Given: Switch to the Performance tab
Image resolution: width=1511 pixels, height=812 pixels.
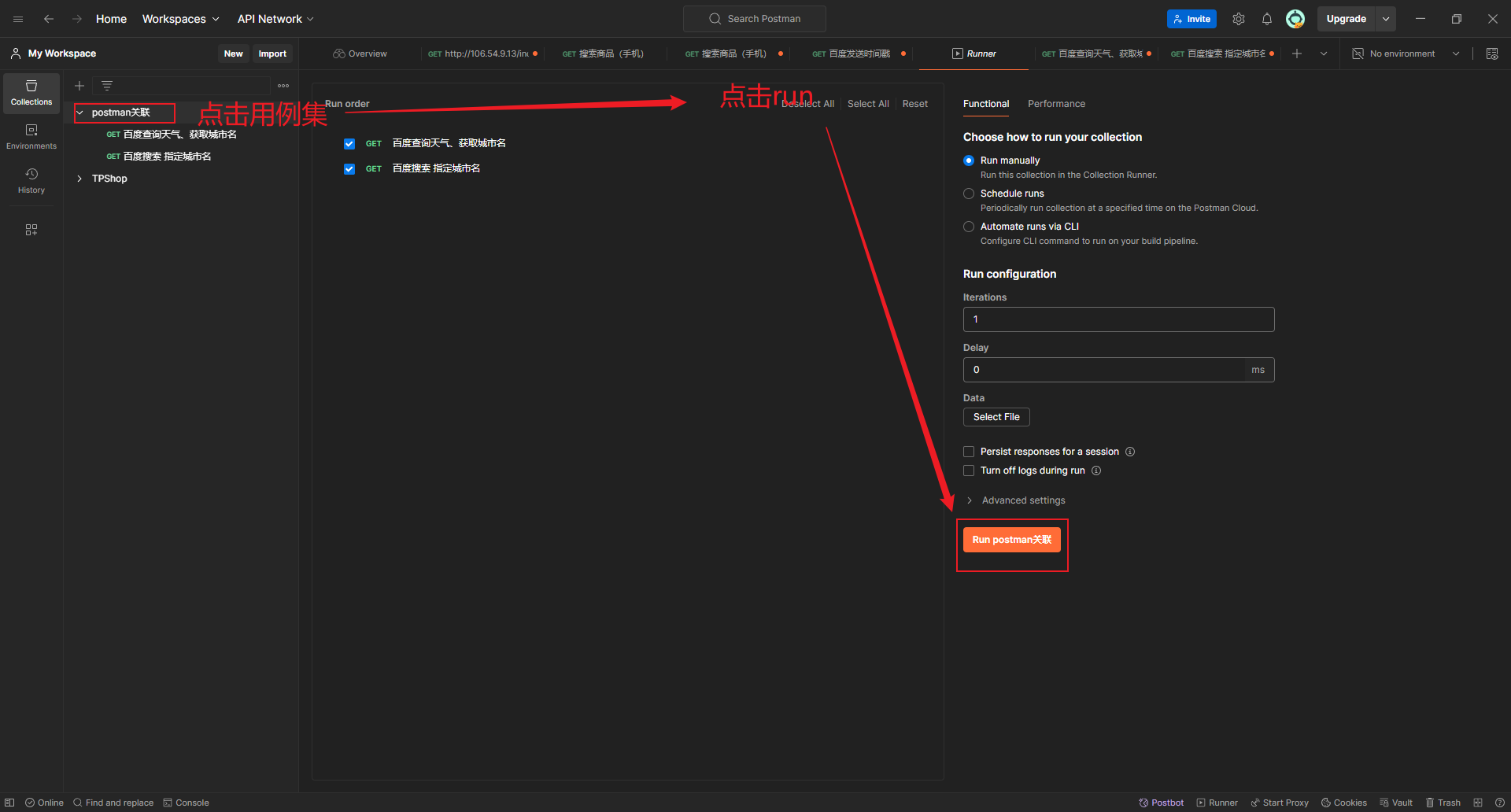Looking at the screenshot, I should pyautogui.click(x=1056, y=104).
